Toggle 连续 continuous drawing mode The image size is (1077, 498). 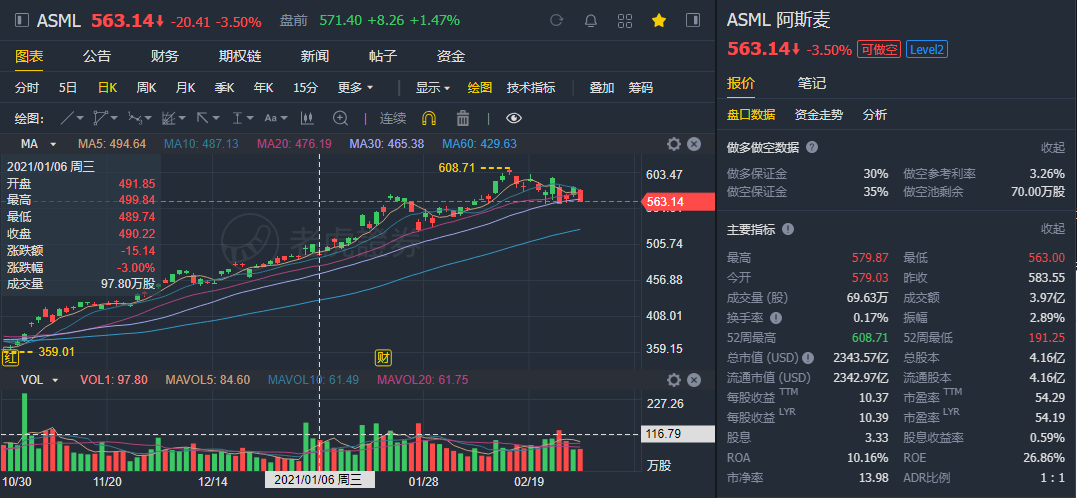coord(393,118)
